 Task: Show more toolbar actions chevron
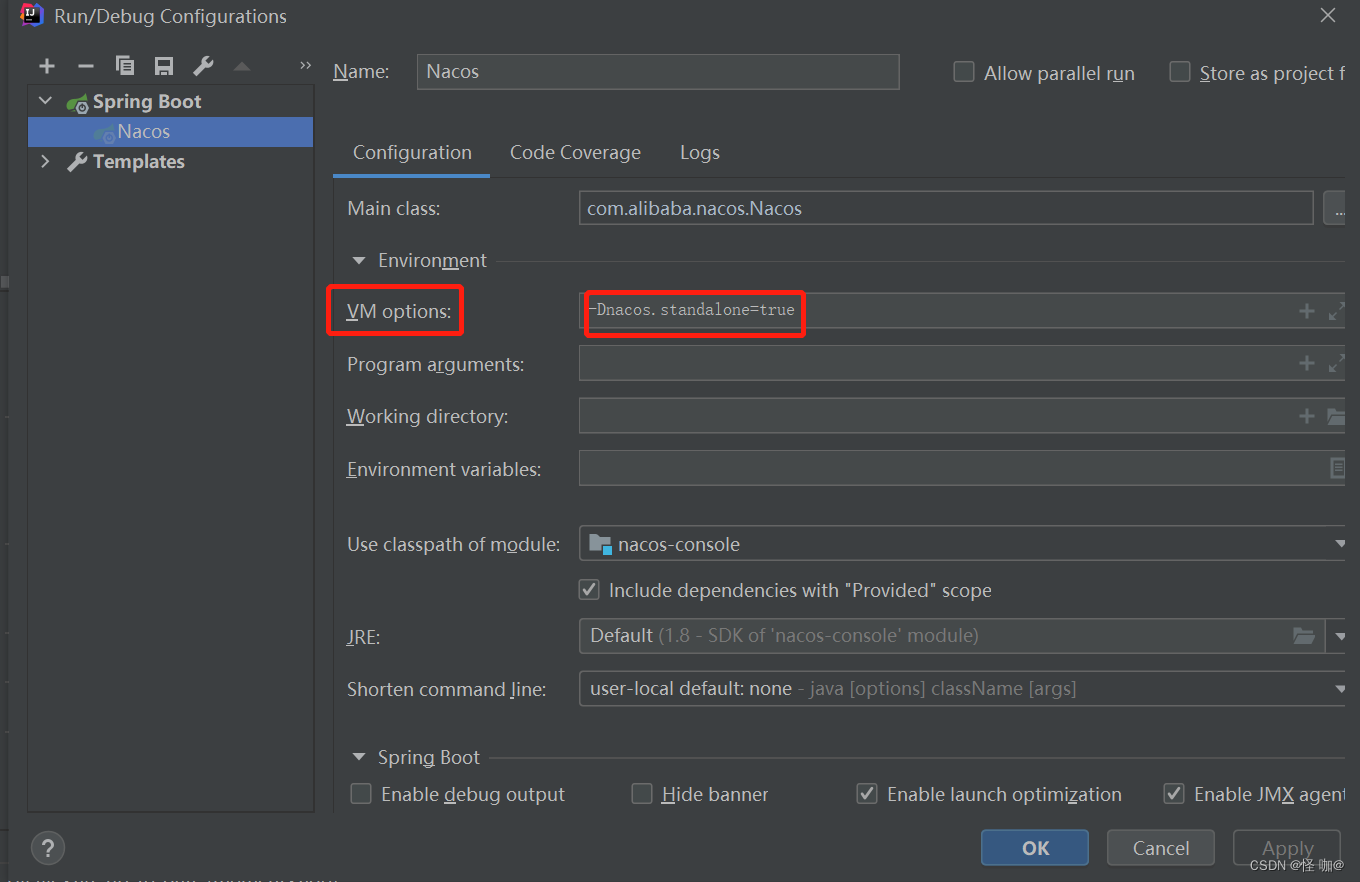point(305,66)
